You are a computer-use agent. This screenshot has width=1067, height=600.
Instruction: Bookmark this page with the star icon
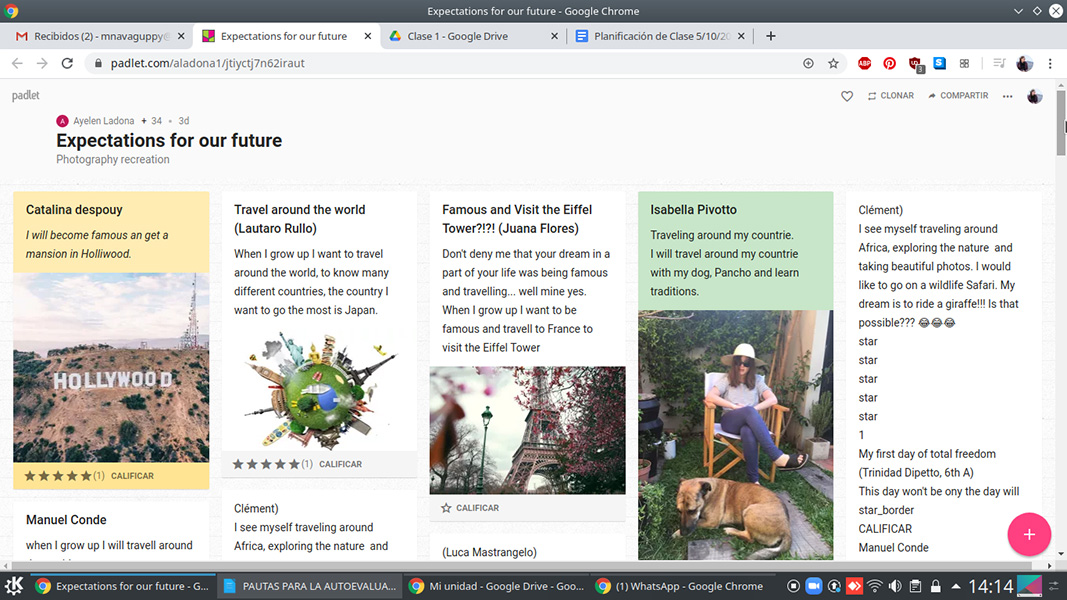[x=833, y=63]
